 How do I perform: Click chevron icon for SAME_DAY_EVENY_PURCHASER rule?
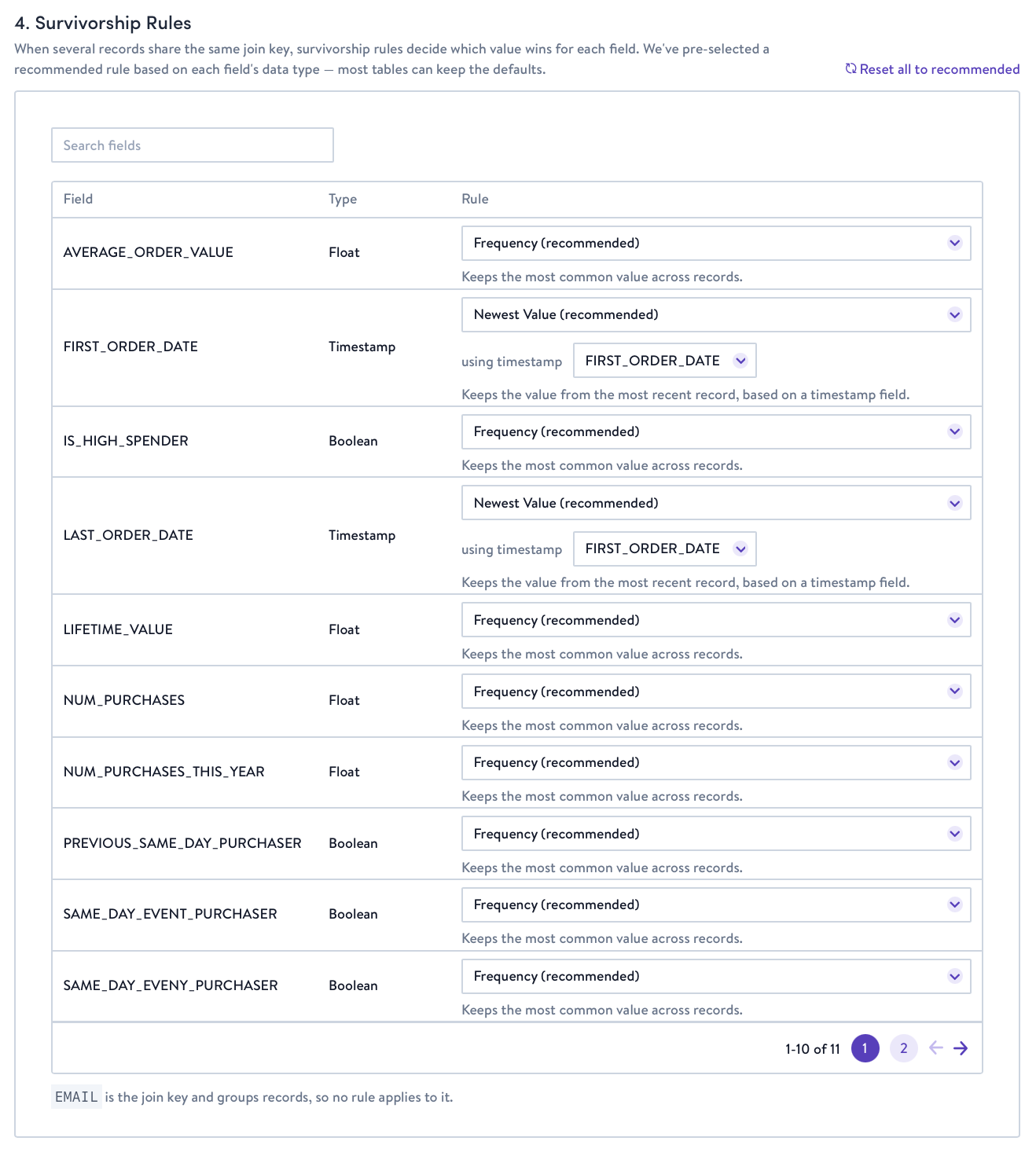(x=954, y=976)
